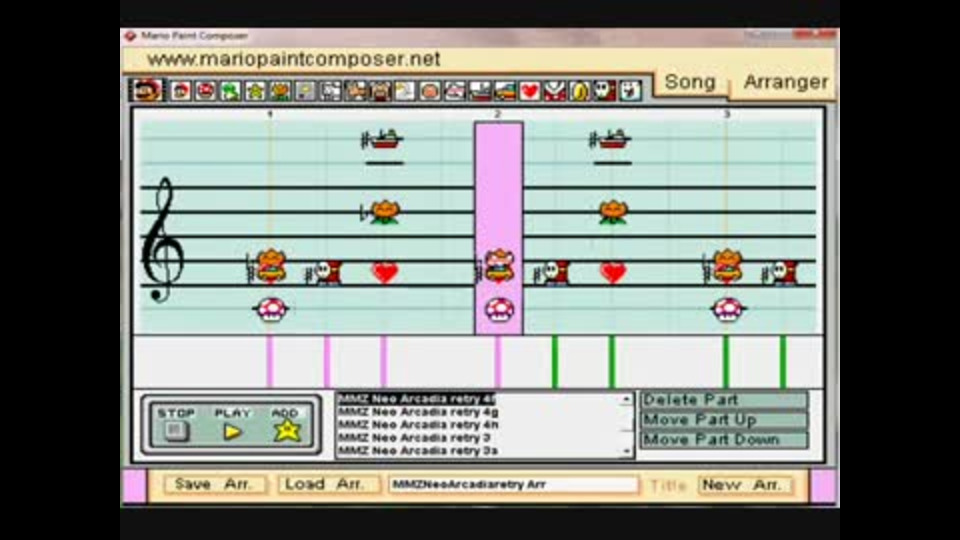Click the parts list scroll down arrow
Screen dimensions: 960x540
[x=626, y=451]
